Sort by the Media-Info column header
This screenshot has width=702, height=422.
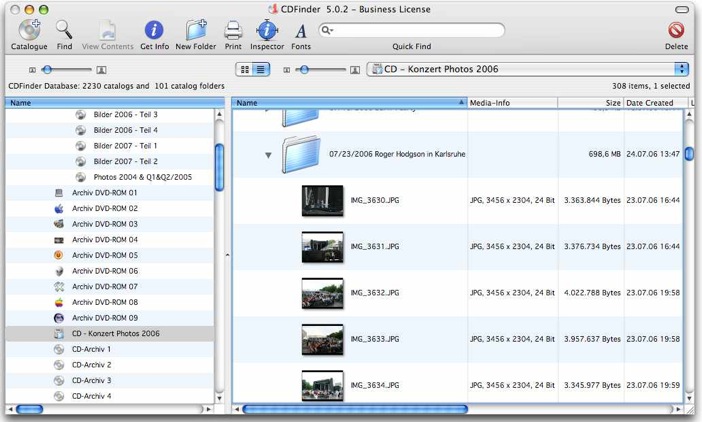tap(513, 103)
